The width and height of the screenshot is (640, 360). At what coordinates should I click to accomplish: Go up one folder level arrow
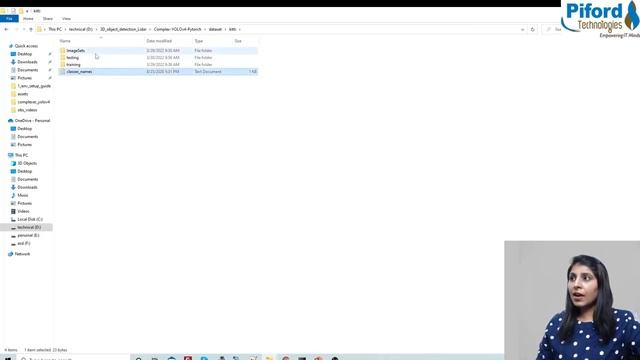click(x=31, y=29)
